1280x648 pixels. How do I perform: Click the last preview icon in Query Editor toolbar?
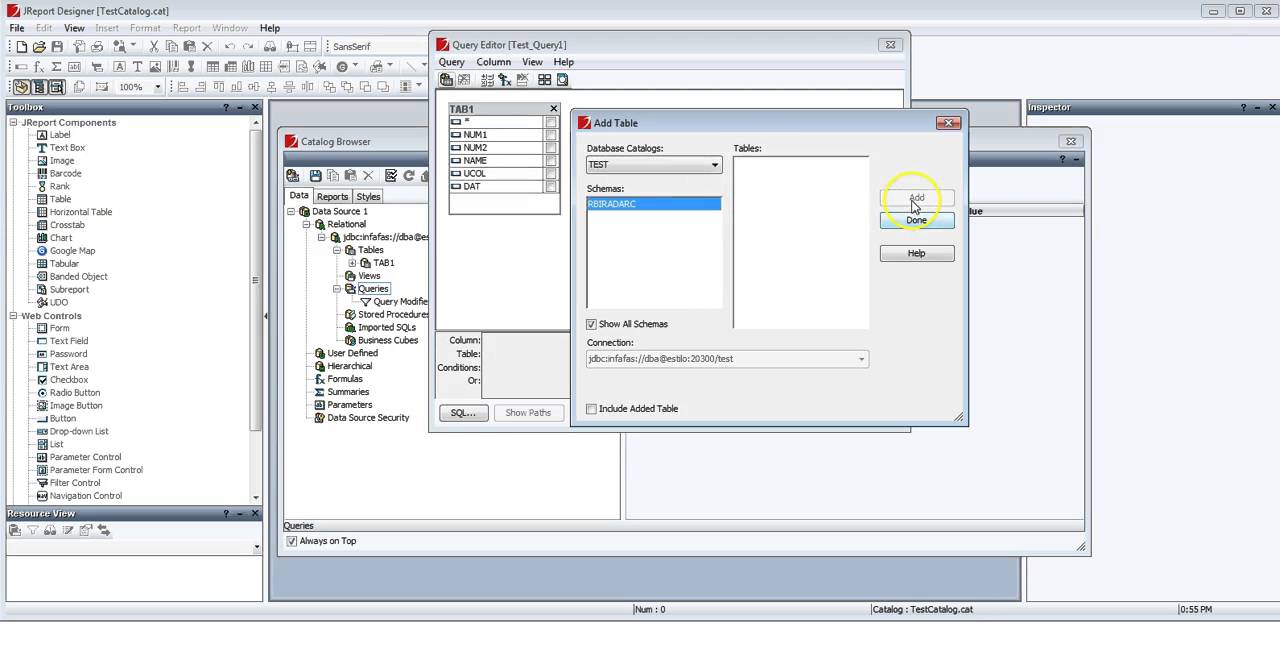pyautogui.click(x=563, y=80)
